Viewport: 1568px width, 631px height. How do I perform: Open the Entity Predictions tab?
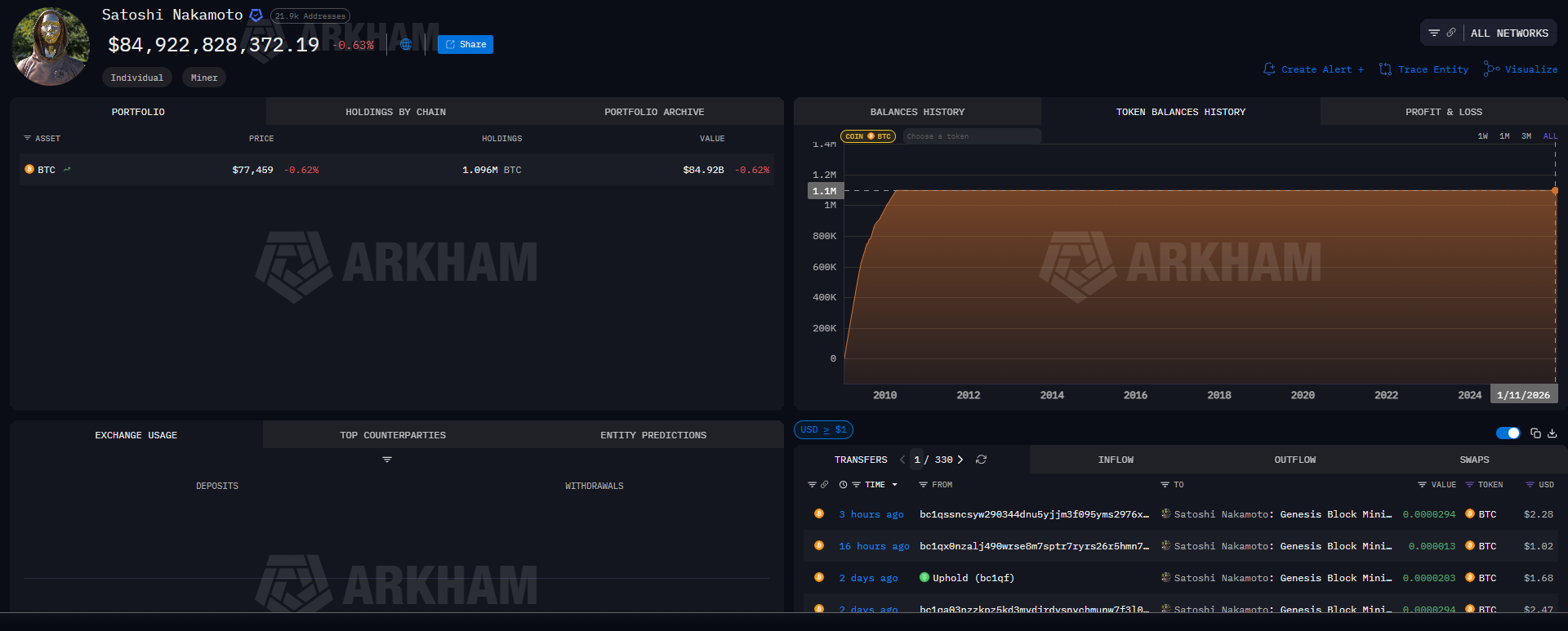click(653, 435)
